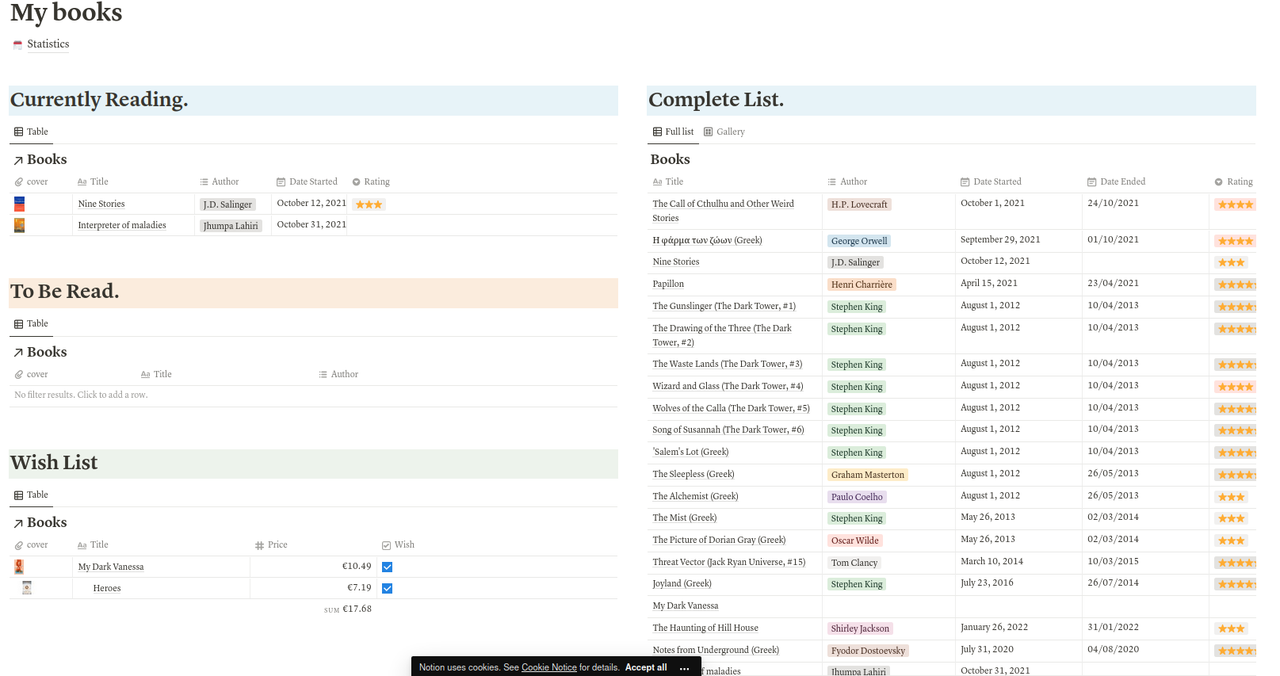Open Title column menu in To Be Read

point(155,374)
